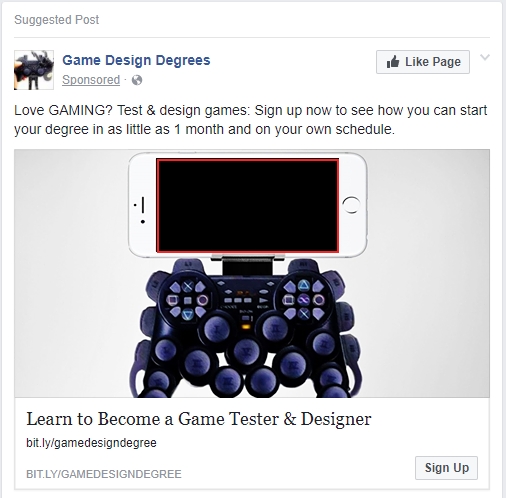Click the Sign Up button

click(446, 468)
